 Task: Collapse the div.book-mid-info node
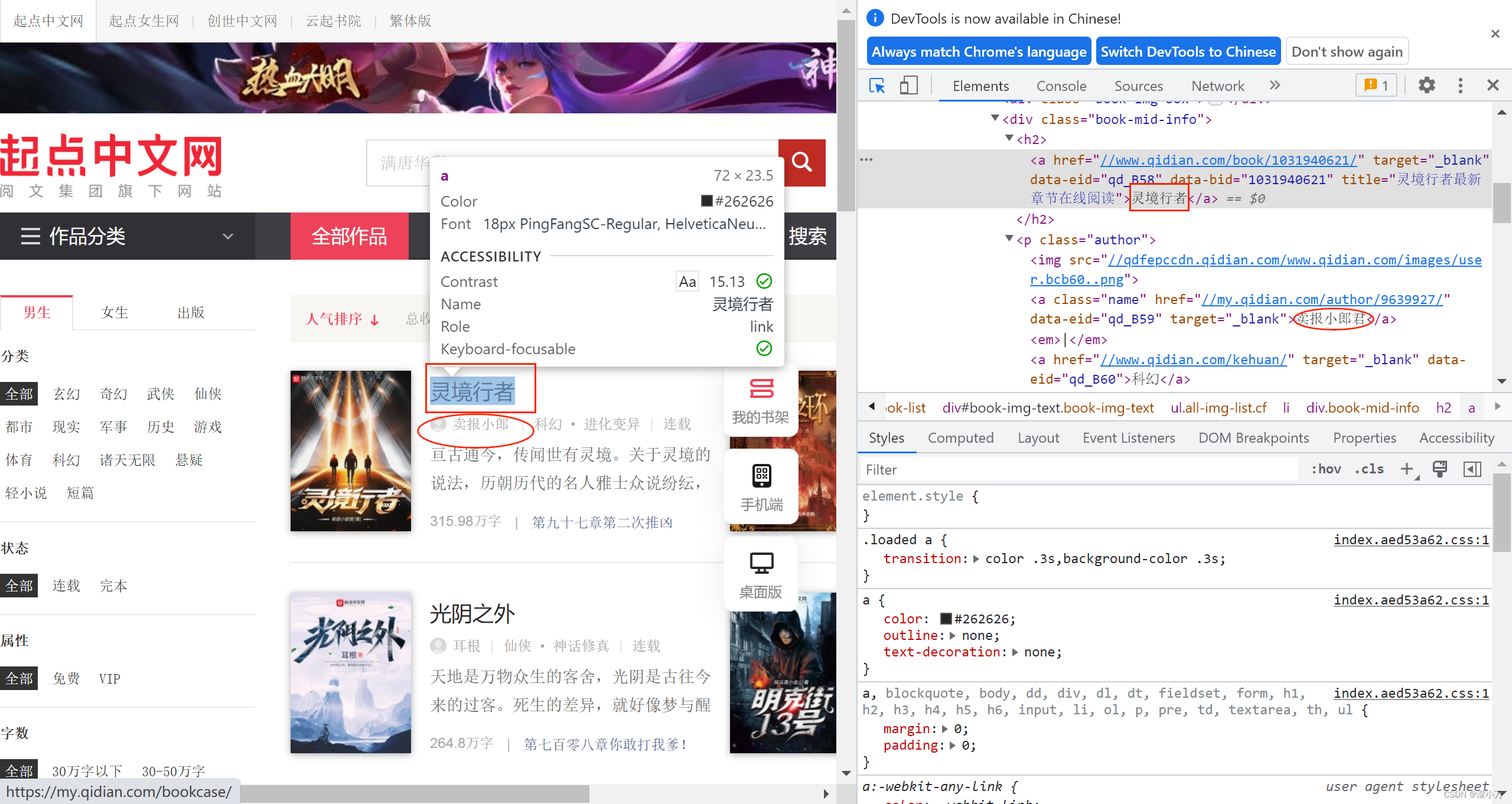click(995, 119)
